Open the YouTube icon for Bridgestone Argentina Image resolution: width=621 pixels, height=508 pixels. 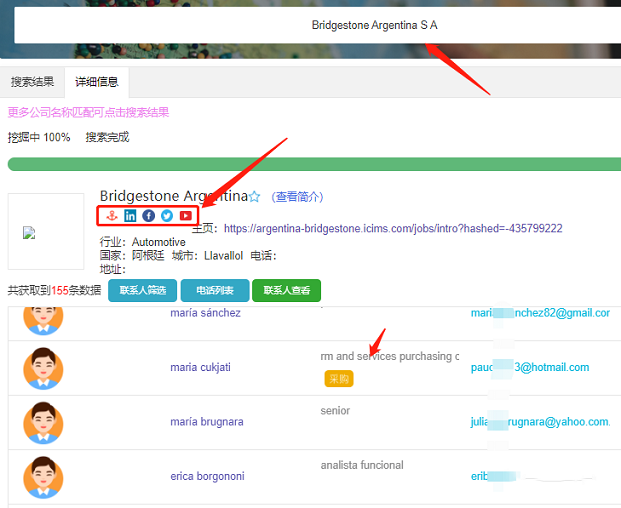pyautogui.click(x=186, y=216)
